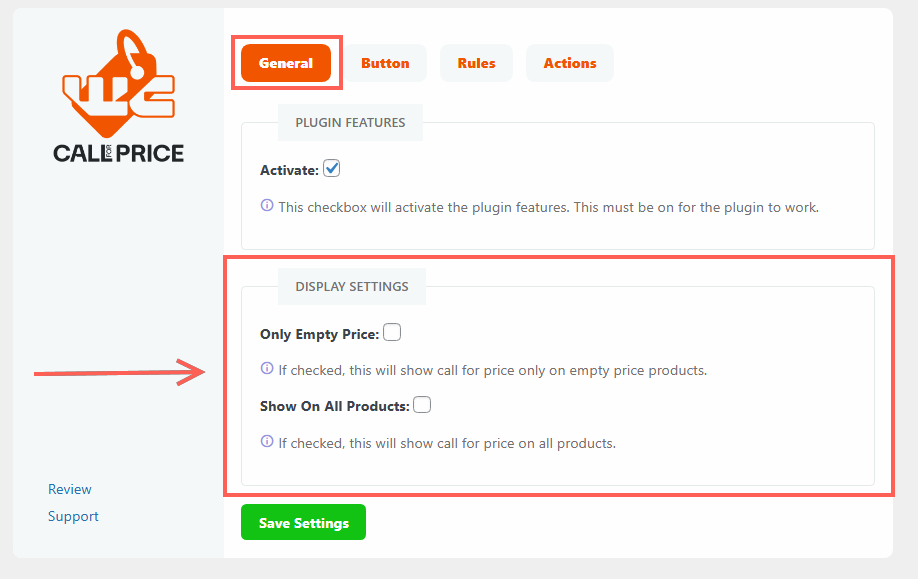The image size is (918, 579).
Task: Click the Display Settings section heading
Action: click(x=352, y=286)
